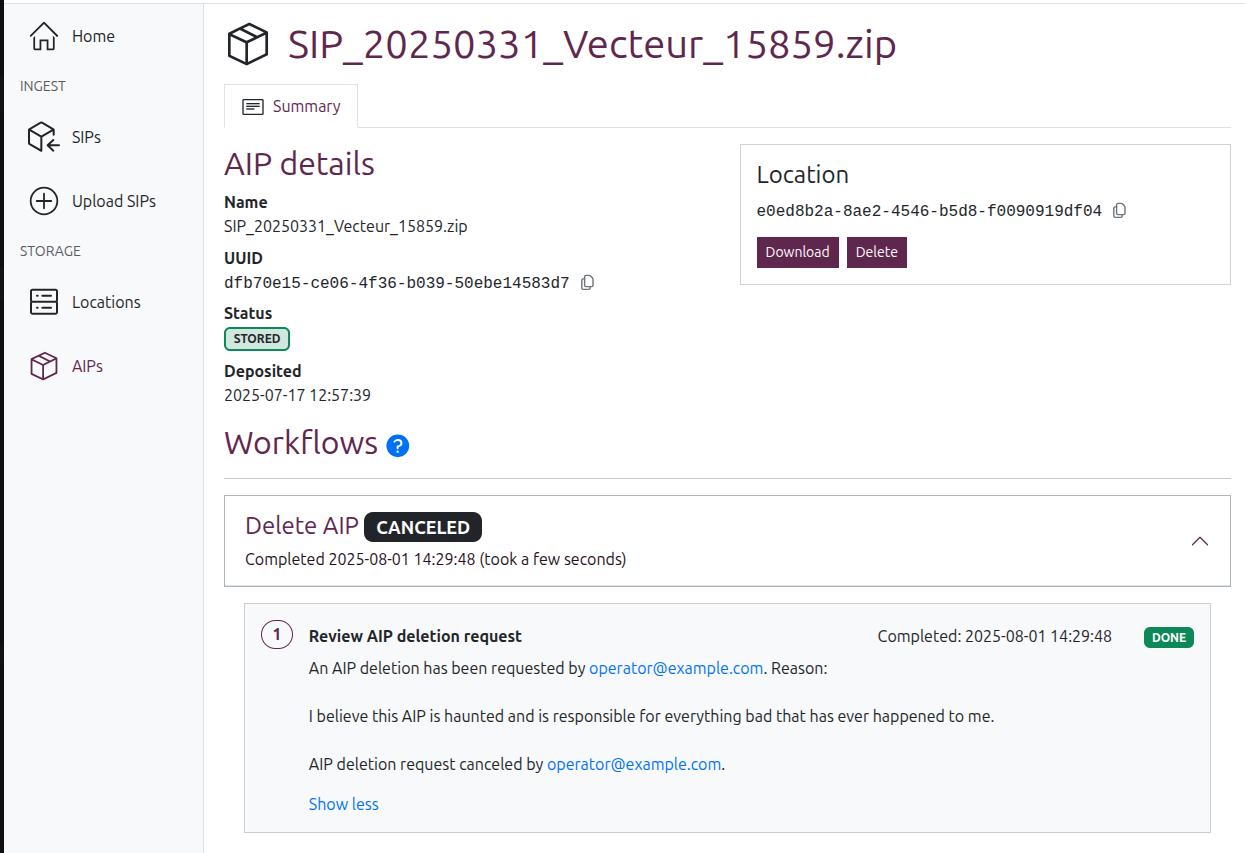Image resolution: width=1245 pixels, height=853 pixels.
Task: Click the STORED status badge
Action: [257, 339]
